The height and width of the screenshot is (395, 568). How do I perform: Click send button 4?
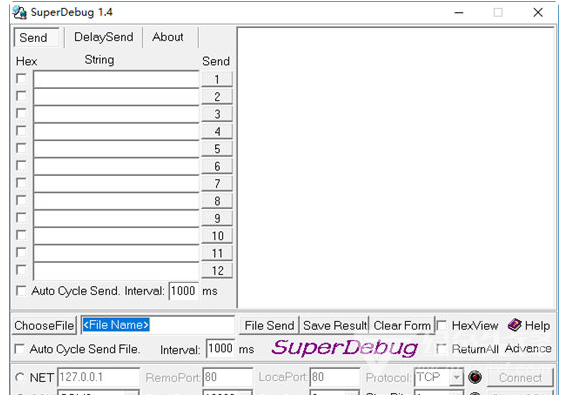(217, 132)
